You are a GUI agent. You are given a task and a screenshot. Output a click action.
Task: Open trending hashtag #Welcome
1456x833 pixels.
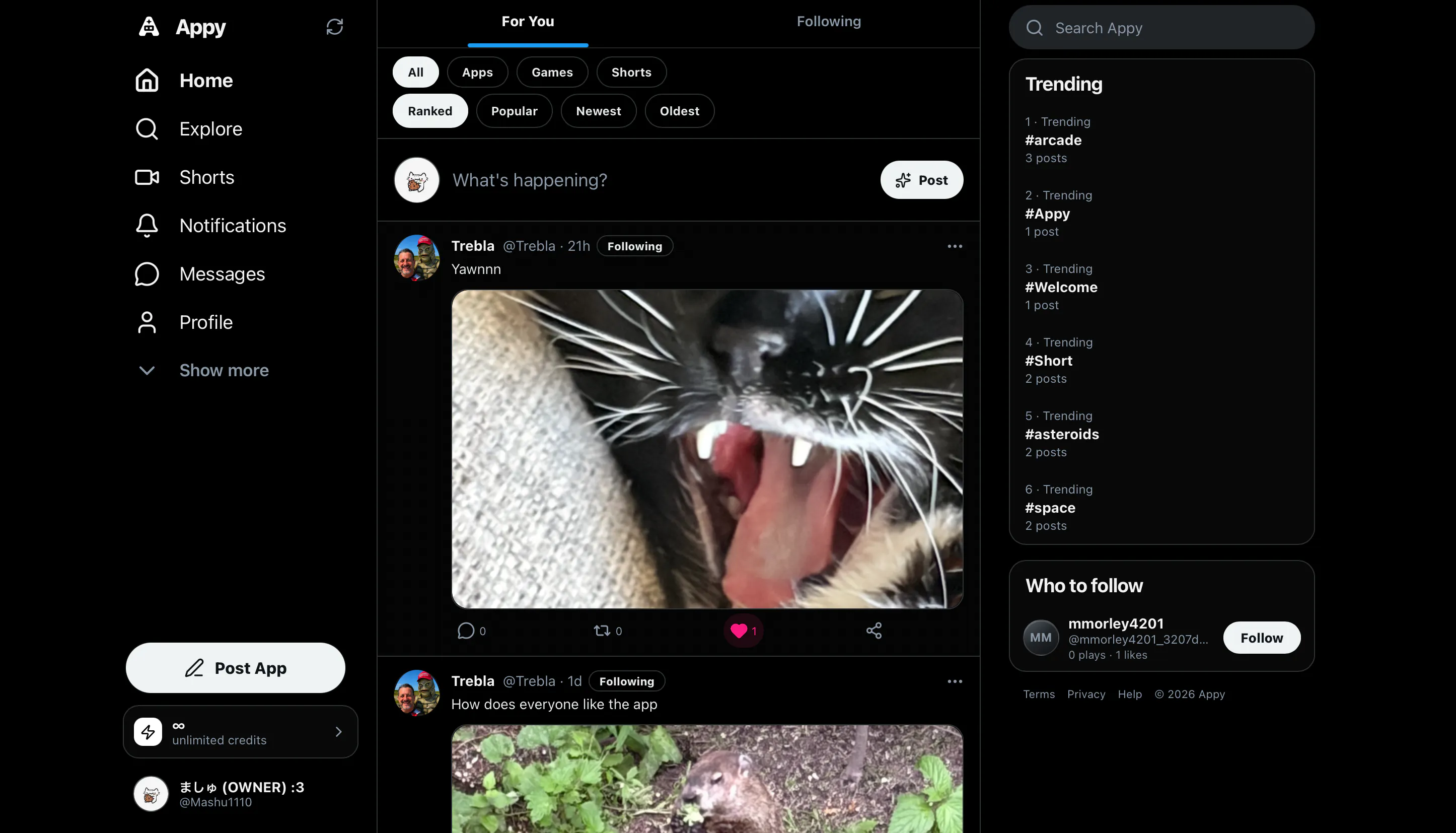(1061, 287)
